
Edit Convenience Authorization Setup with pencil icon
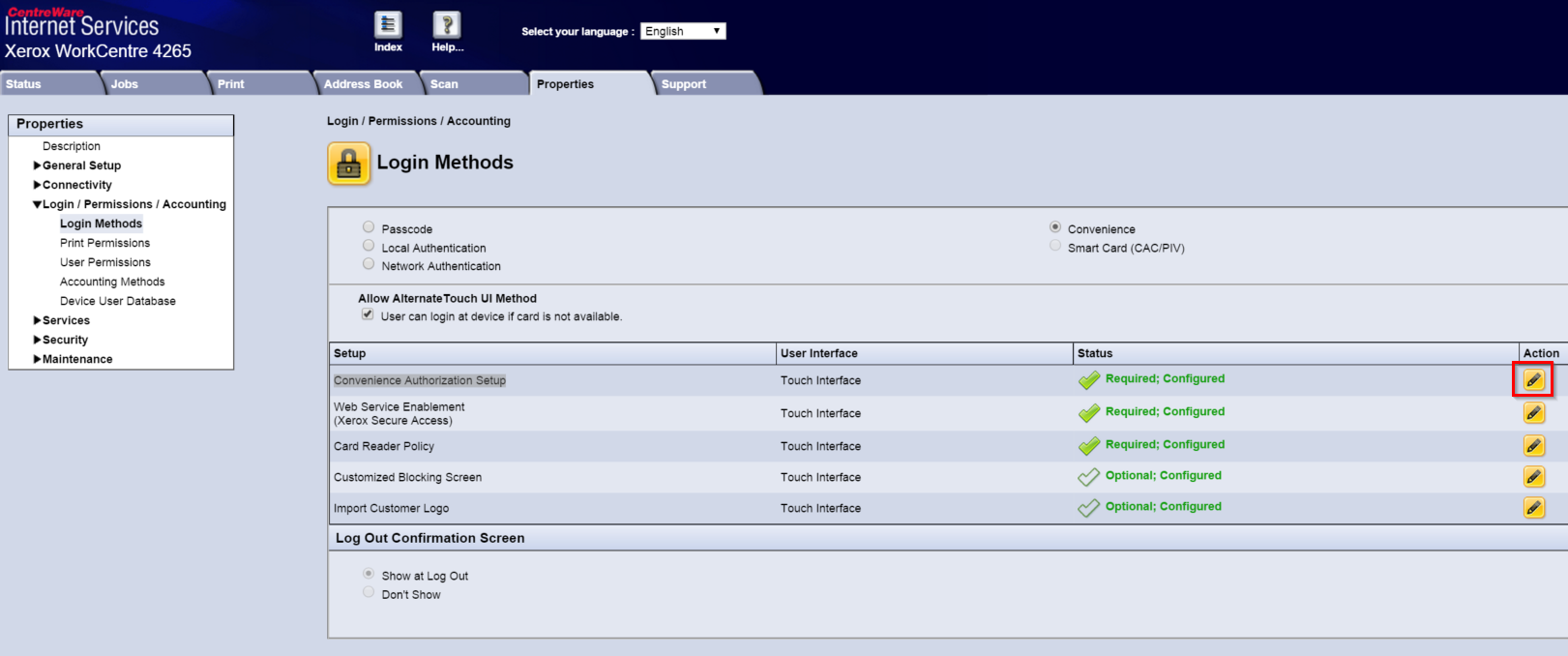[1533, 380]
